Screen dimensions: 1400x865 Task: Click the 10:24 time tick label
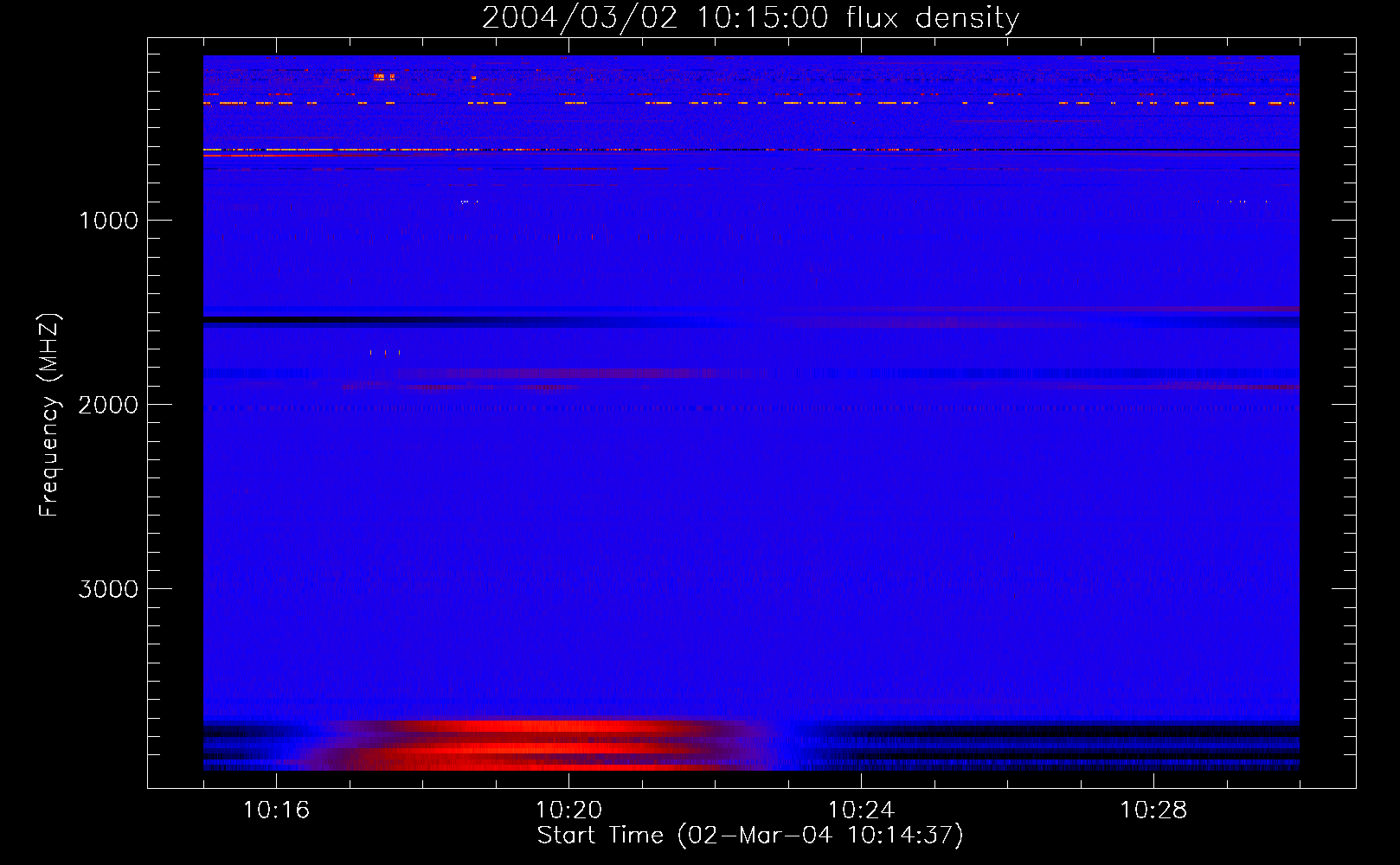pyautogui.click(x=861, y=810)
